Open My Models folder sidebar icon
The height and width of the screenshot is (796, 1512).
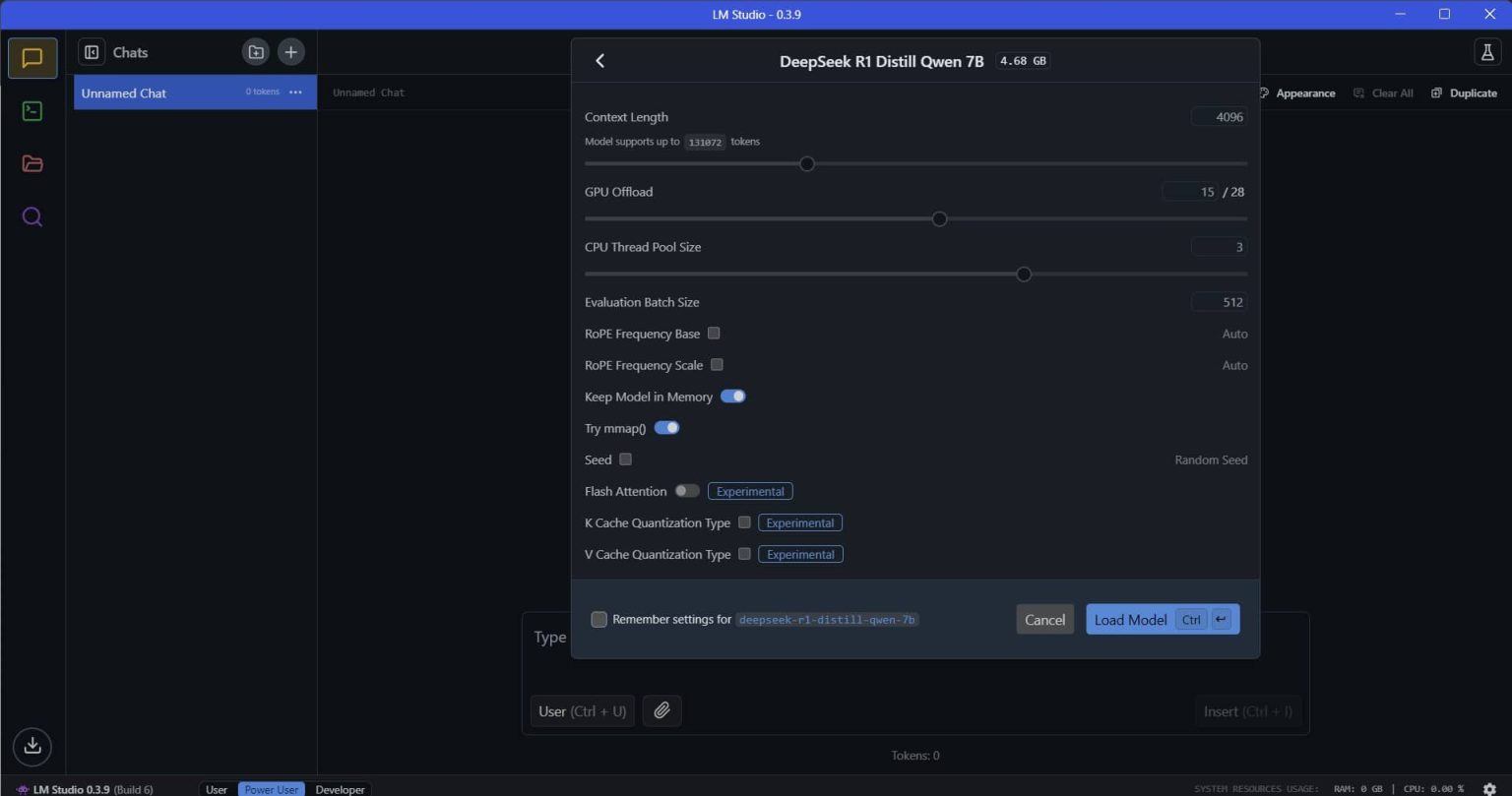[x=32, y=163]
